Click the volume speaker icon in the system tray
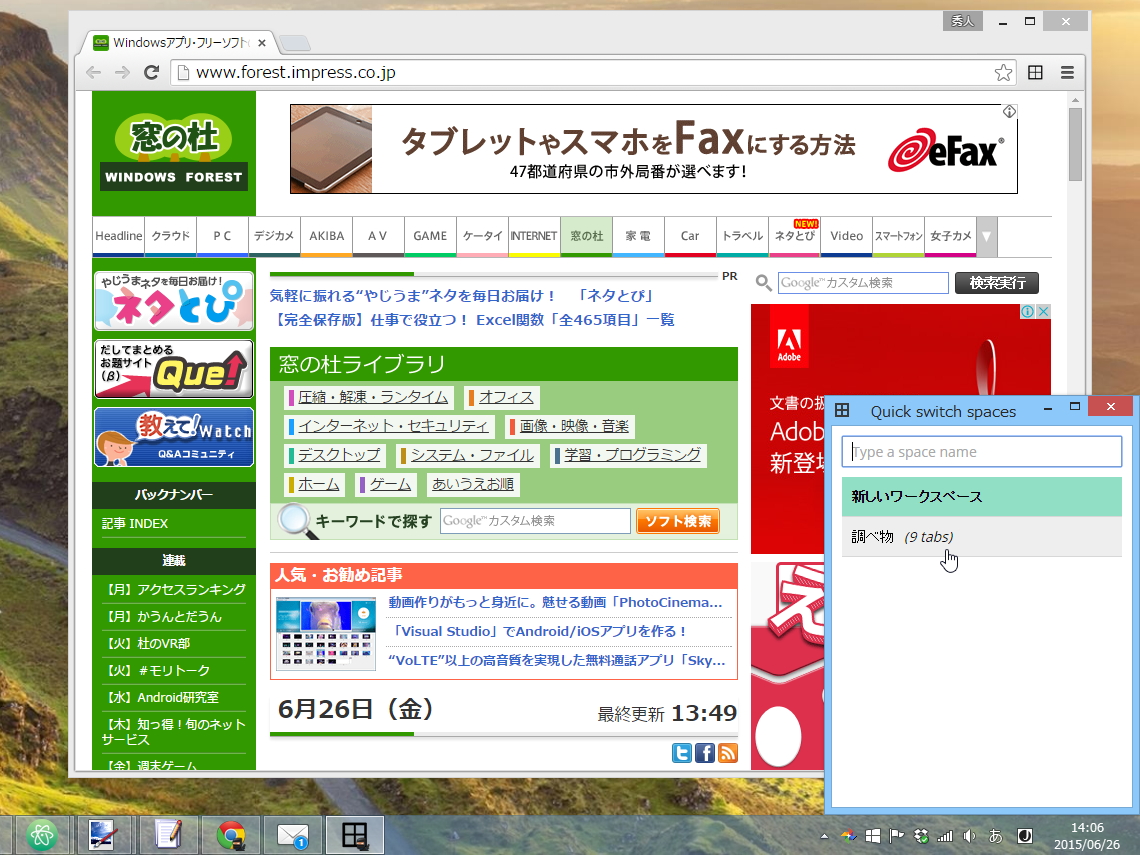Viewport: 1140px width, 855px height. [x=969, y=836]
